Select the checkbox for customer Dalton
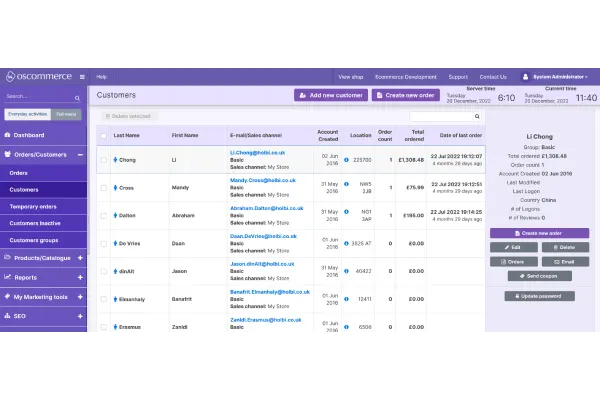This screenshot has width=600, height=400. [103, 215]
